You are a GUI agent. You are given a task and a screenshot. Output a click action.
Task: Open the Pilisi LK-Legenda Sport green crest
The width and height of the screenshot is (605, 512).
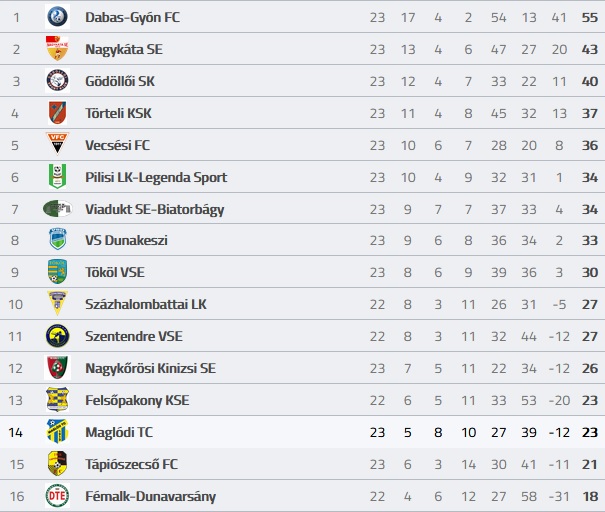point(57,177)
